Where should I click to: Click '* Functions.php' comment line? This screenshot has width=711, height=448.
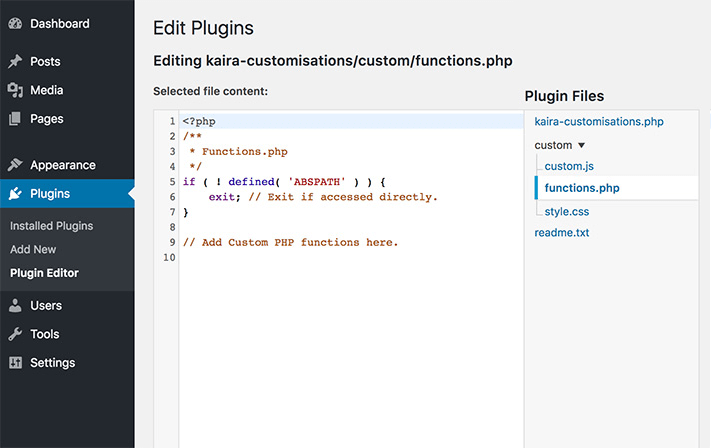[239, 151]
